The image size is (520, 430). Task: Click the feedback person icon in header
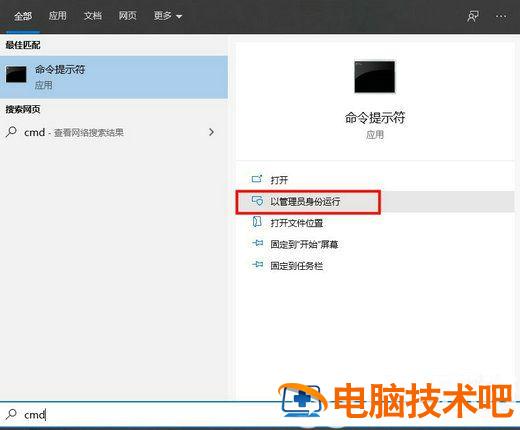[x=472, y=16]
